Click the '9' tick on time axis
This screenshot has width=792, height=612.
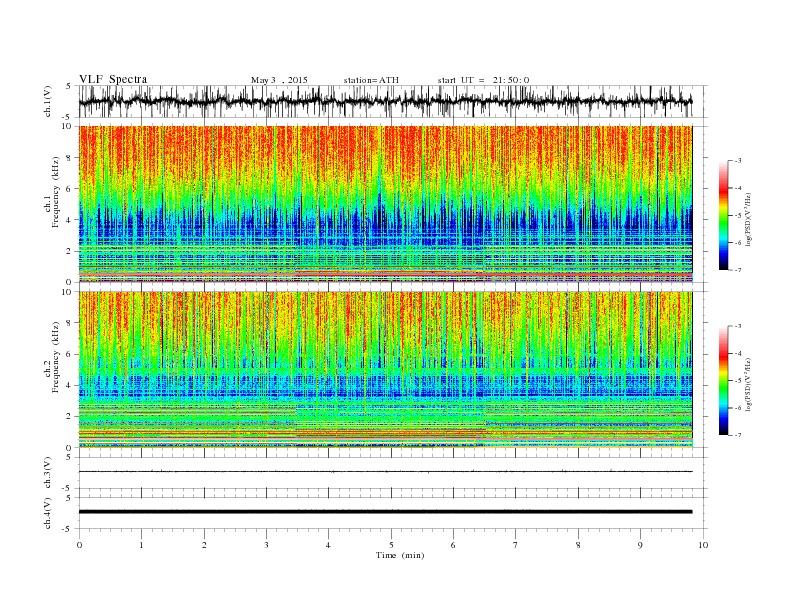point(640,545)
